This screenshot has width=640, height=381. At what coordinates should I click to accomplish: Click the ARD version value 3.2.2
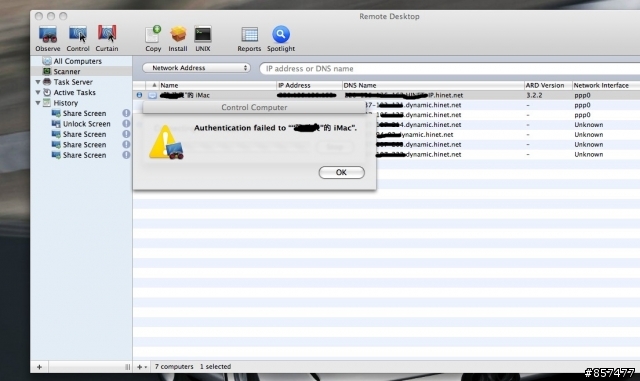[x=534, y=95]
